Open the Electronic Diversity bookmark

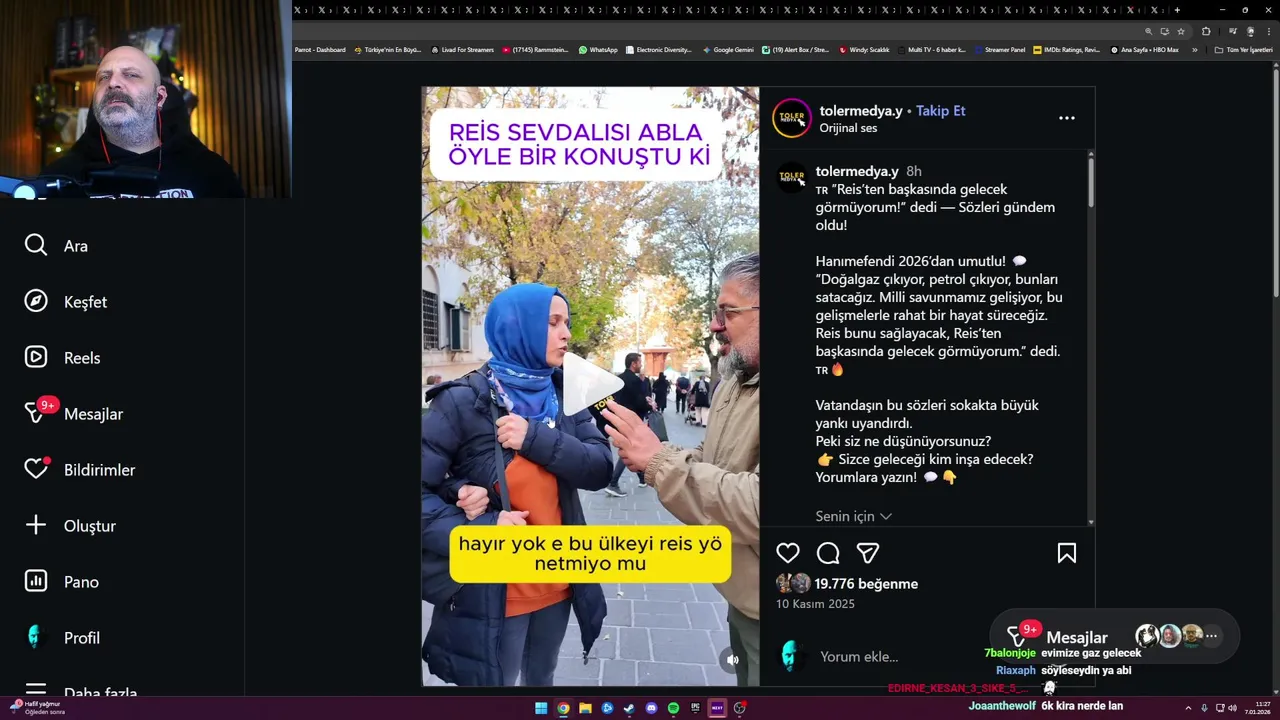coord(658,49)
